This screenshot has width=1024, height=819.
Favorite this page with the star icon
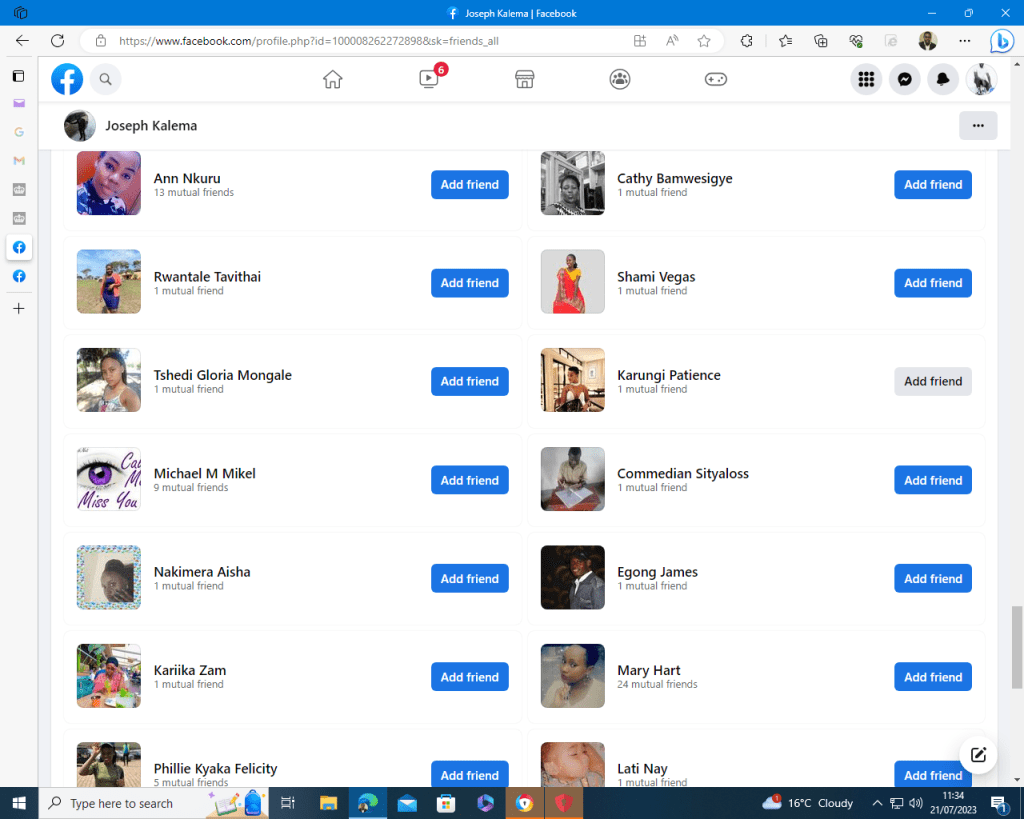point(704,41)
